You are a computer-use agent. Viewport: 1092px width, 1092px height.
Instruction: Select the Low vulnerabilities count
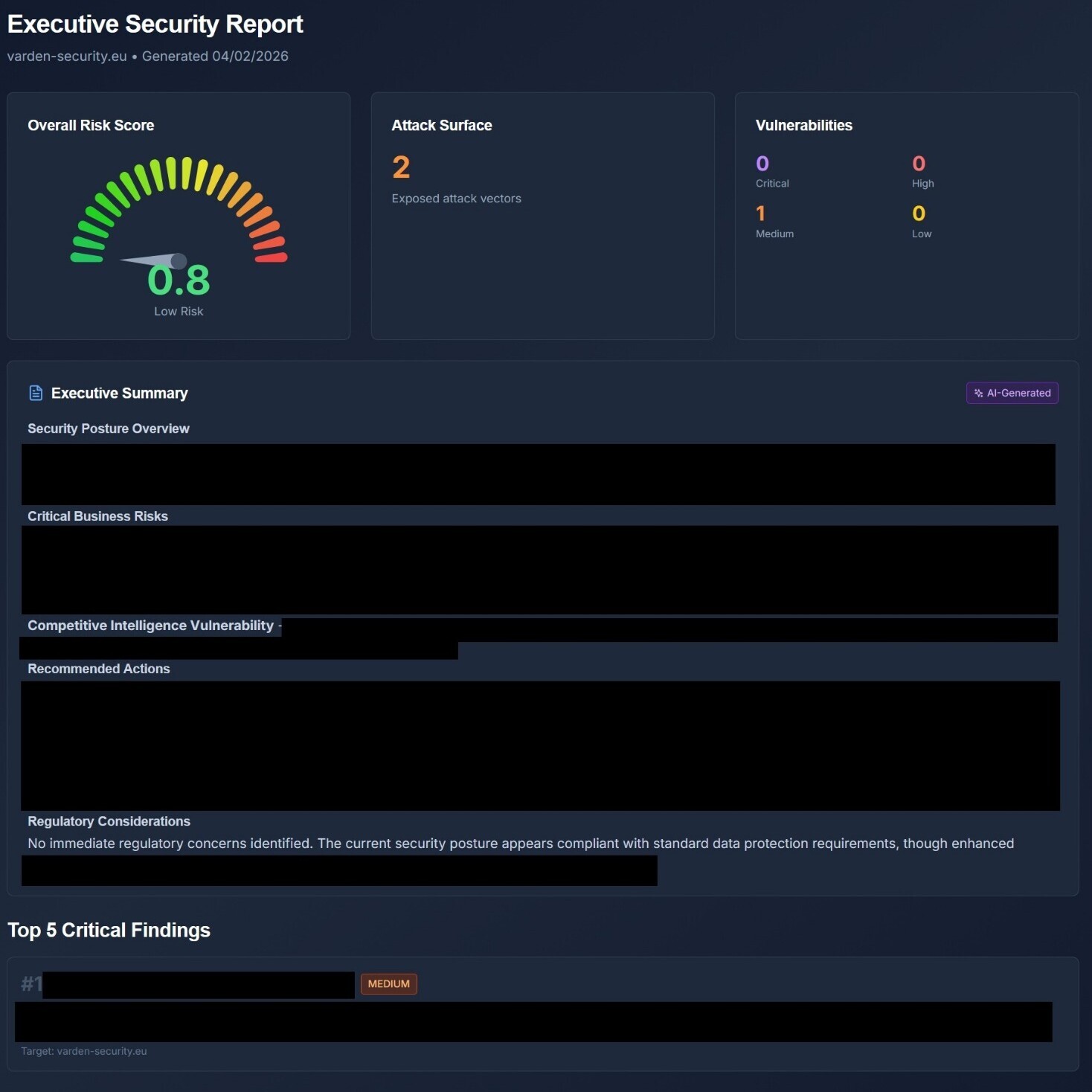pyautogui.click(x=919, y=213)
